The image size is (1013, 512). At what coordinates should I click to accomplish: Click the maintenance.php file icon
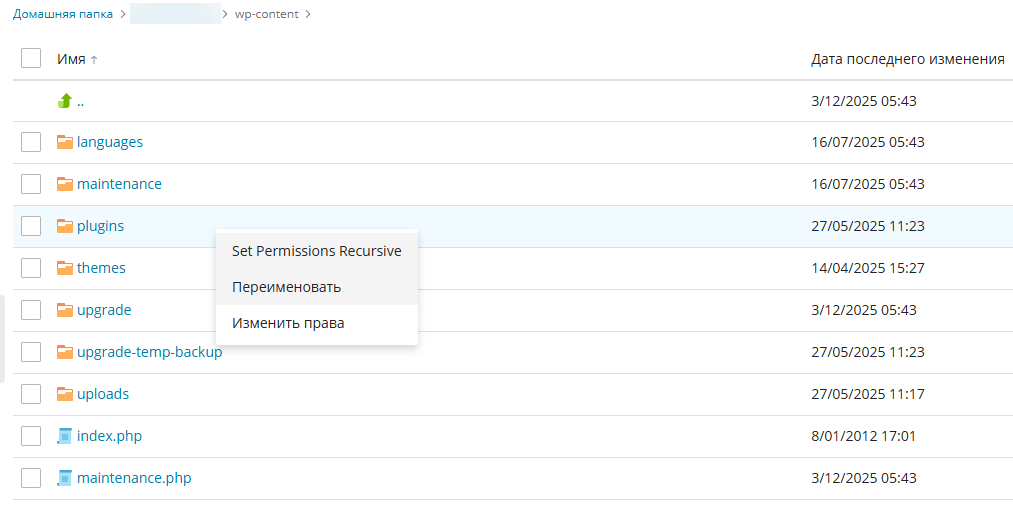tap(65, 478)
